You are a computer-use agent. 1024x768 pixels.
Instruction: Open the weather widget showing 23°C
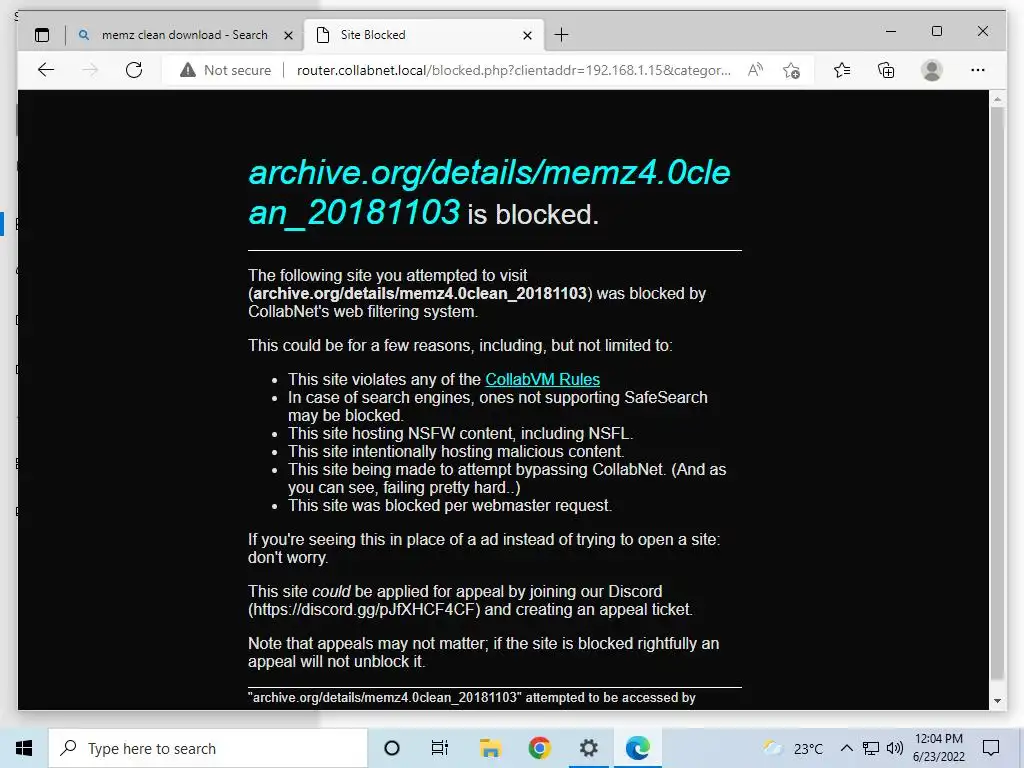tap(793, 748)
